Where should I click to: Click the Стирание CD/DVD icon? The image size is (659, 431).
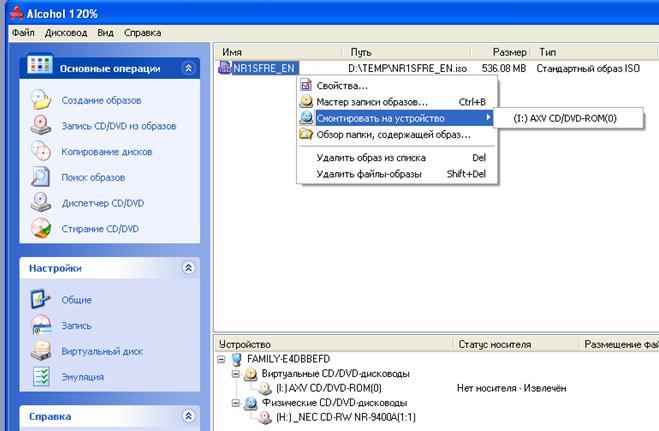click(x=40, y=228)
